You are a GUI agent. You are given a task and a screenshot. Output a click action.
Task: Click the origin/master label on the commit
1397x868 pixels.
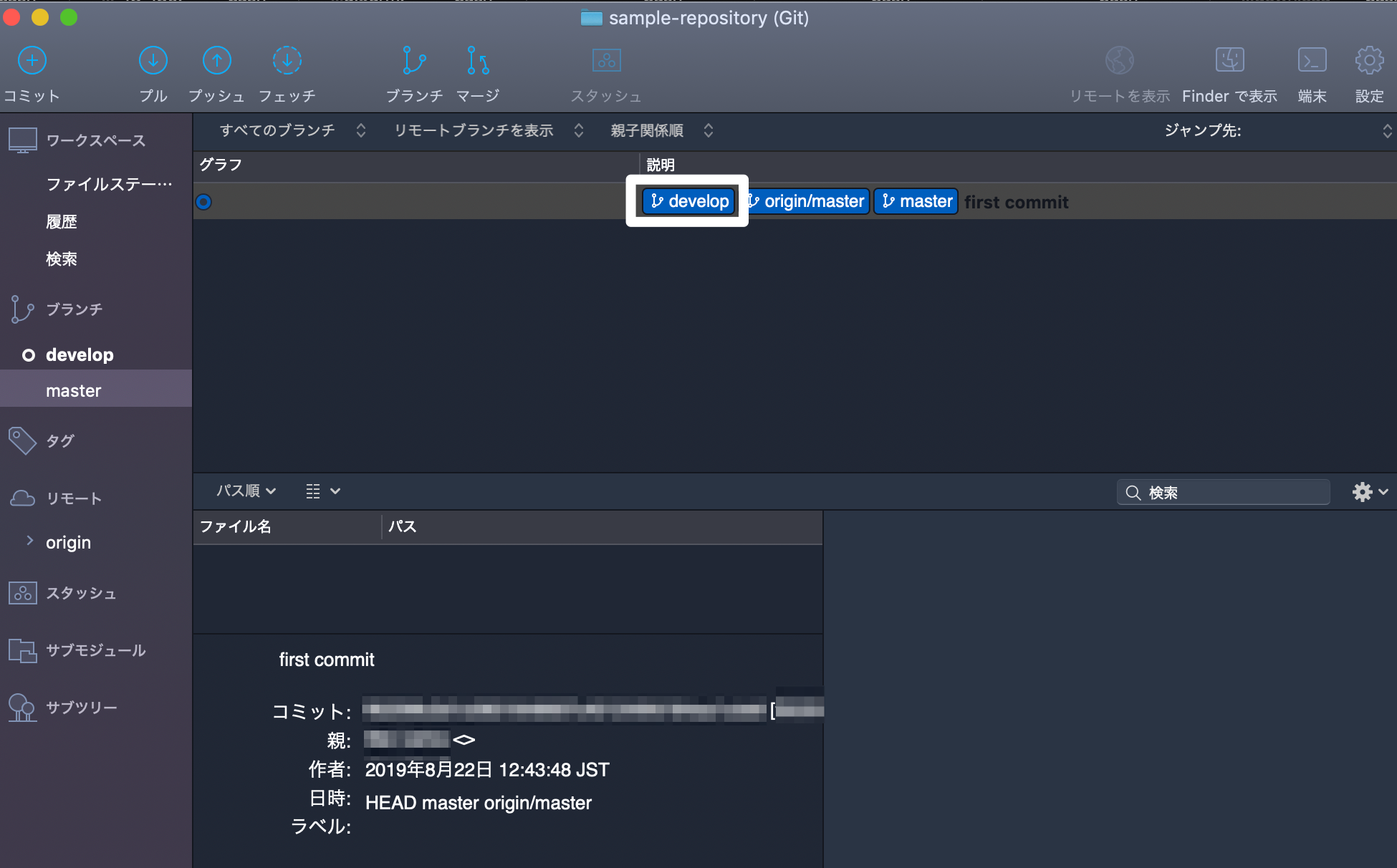tap(808, 201)
